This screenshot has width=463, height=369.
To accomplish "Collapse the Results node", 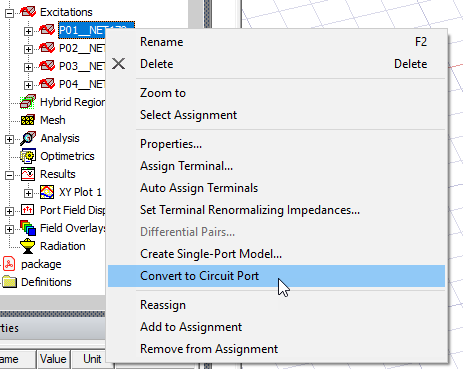I will click(x=10, y=175).
